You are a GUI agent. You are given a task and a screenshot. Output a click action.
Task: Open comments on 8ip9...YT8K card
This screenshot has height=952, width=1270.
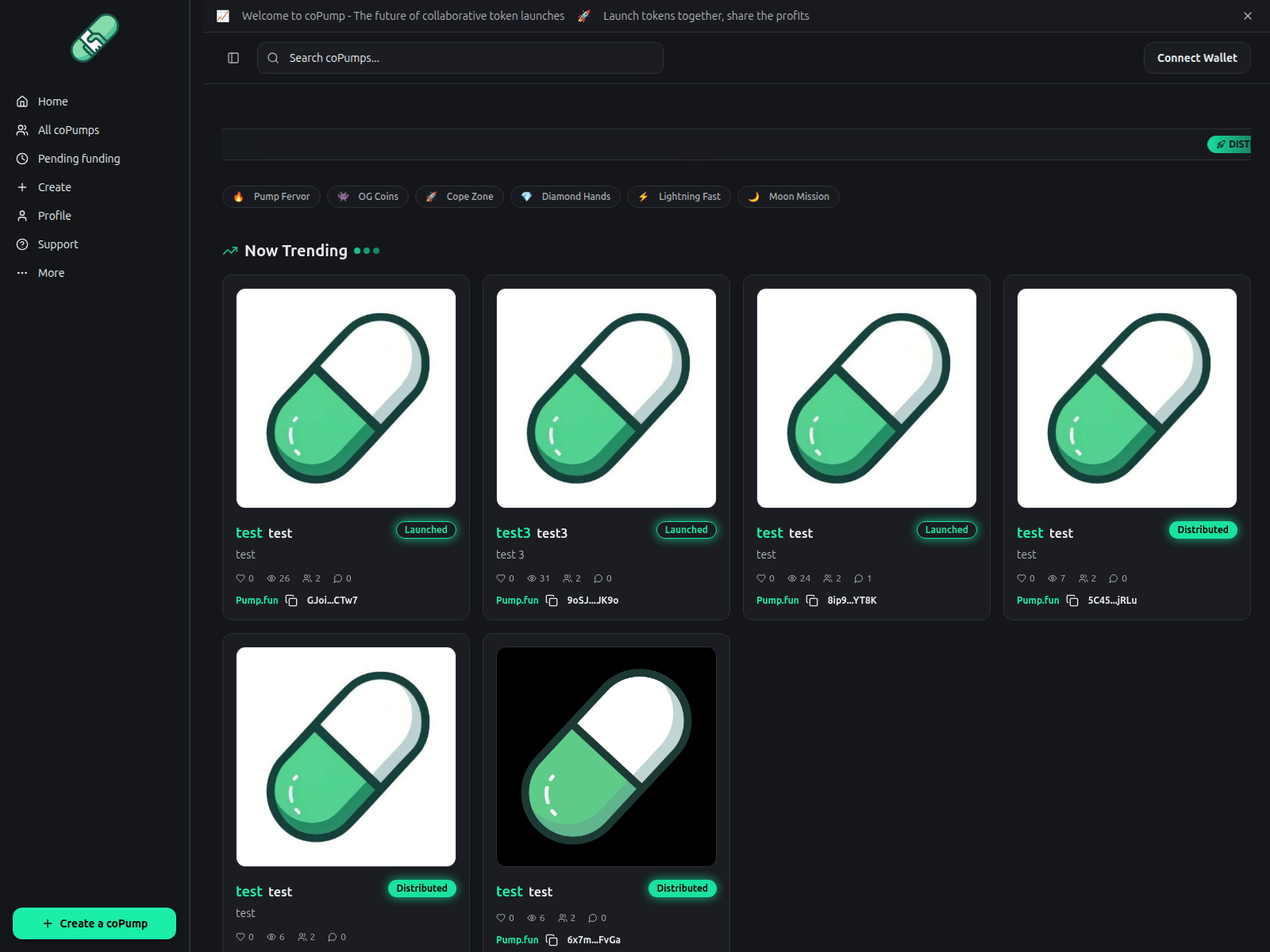pyautogui.click(x=859, y=578)
